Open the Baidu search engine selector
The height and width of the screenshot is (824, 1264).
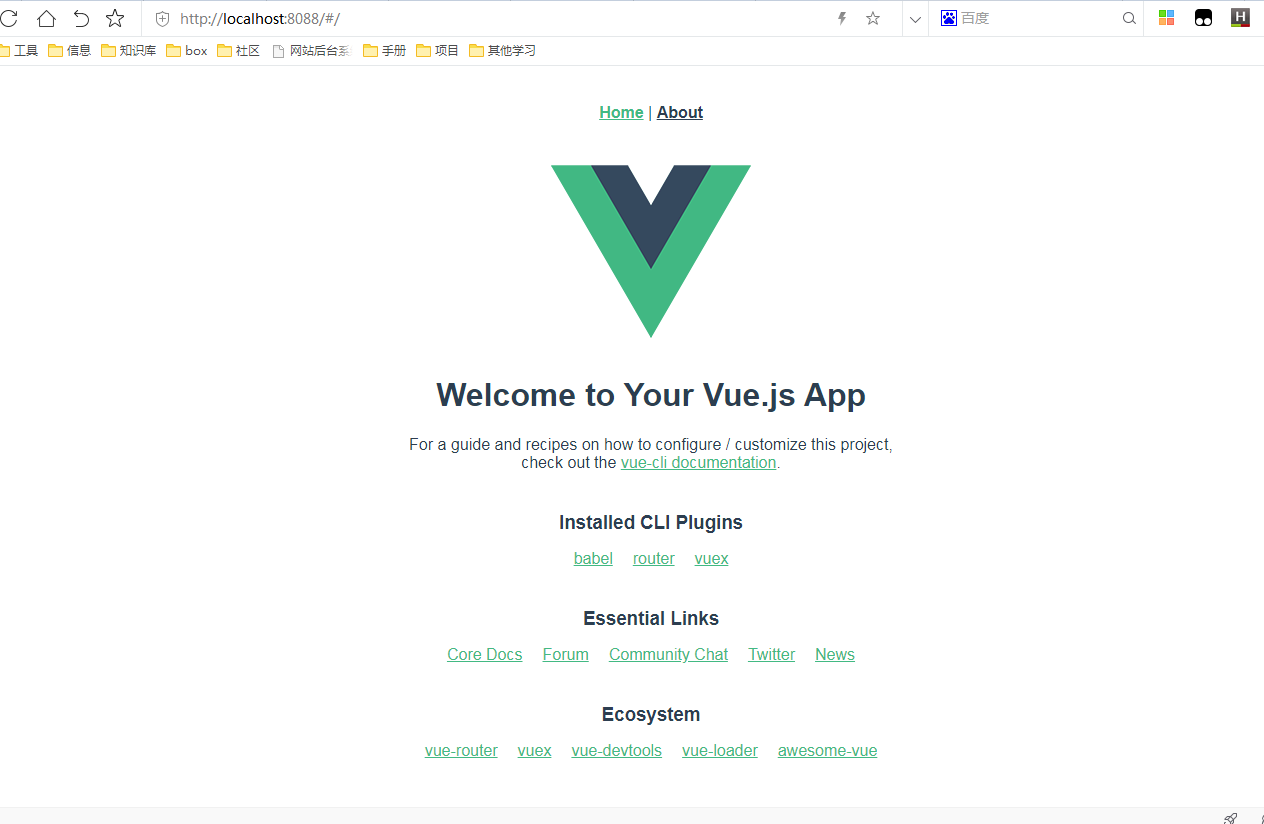pos(949,18)
